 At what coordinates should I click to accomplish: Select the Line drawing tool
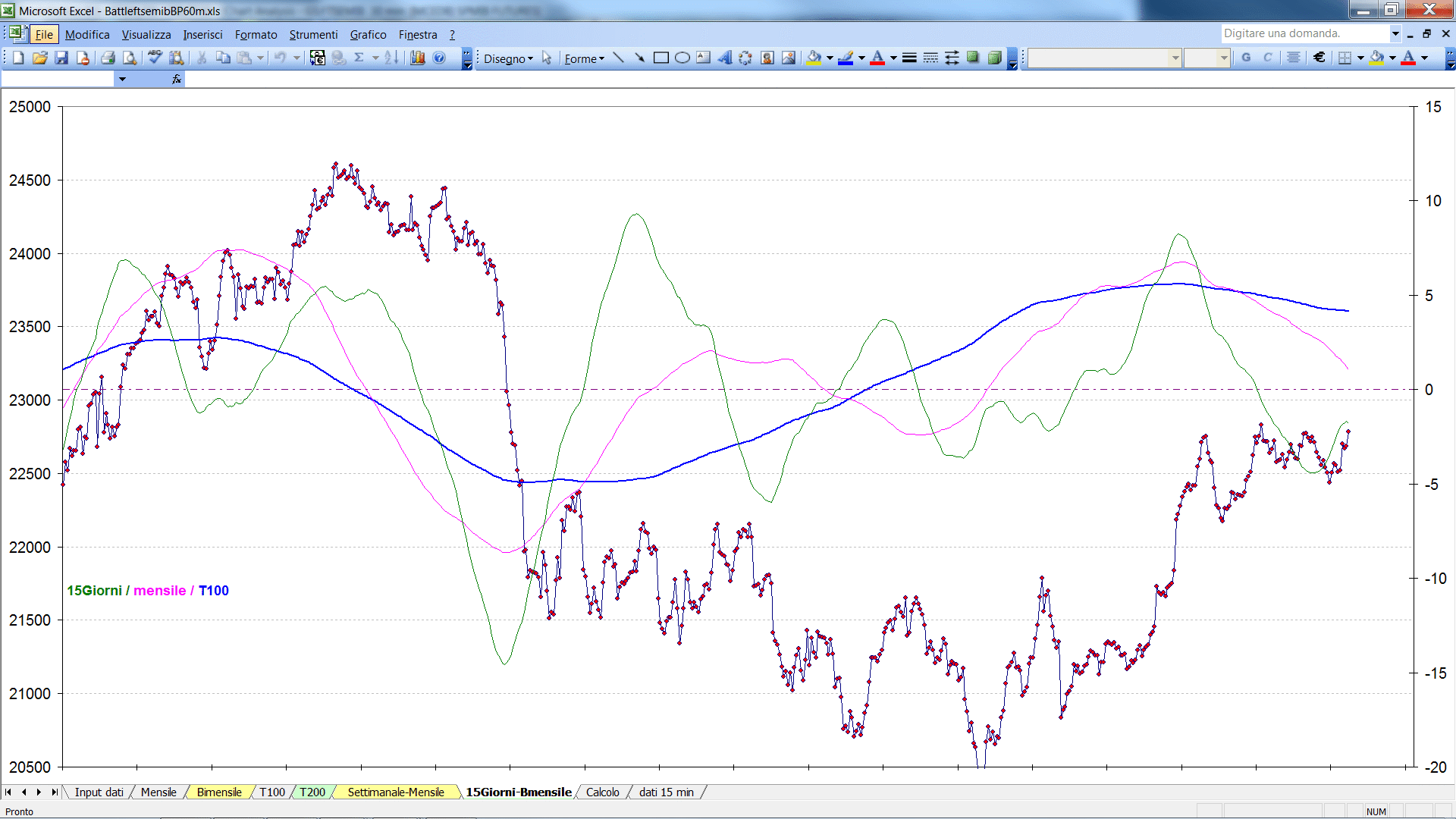[x=618, y=58]
